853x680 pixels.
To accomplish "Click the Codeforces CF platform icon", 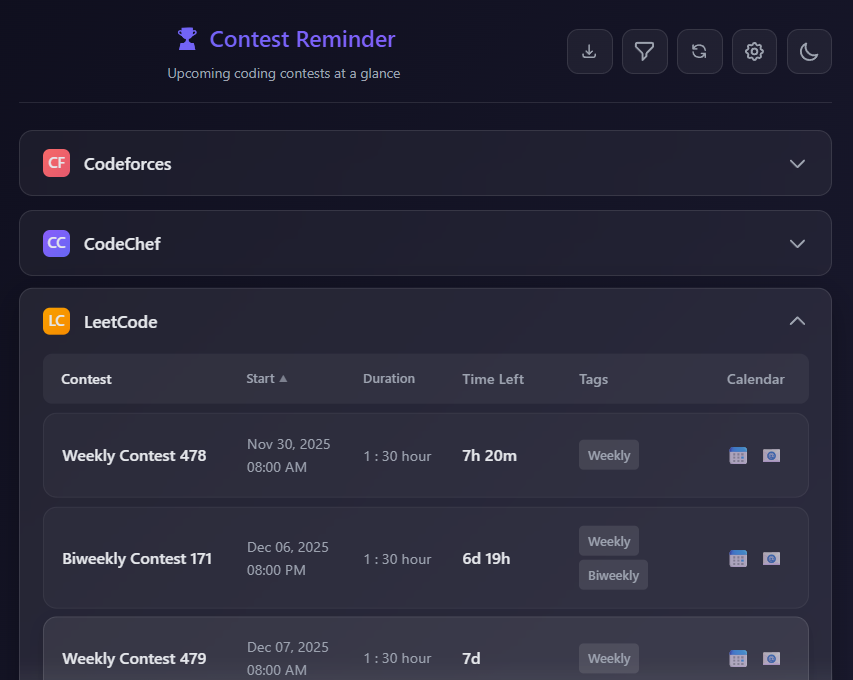I will [x=56, y=162].
